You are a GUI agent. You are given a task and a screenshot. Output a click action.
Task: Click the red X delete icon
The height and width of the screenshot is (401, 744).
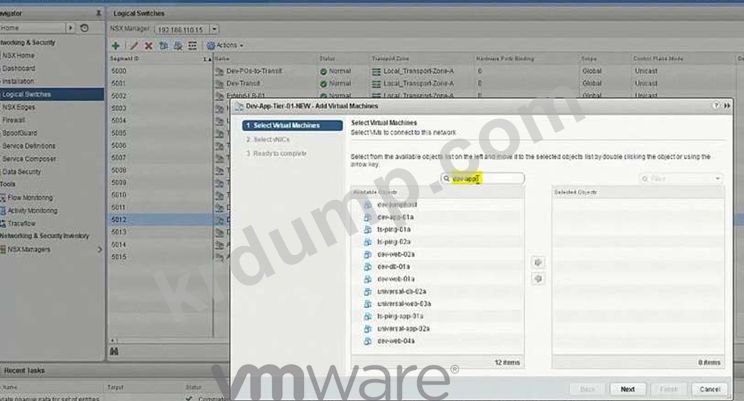[x=149, y=46]
